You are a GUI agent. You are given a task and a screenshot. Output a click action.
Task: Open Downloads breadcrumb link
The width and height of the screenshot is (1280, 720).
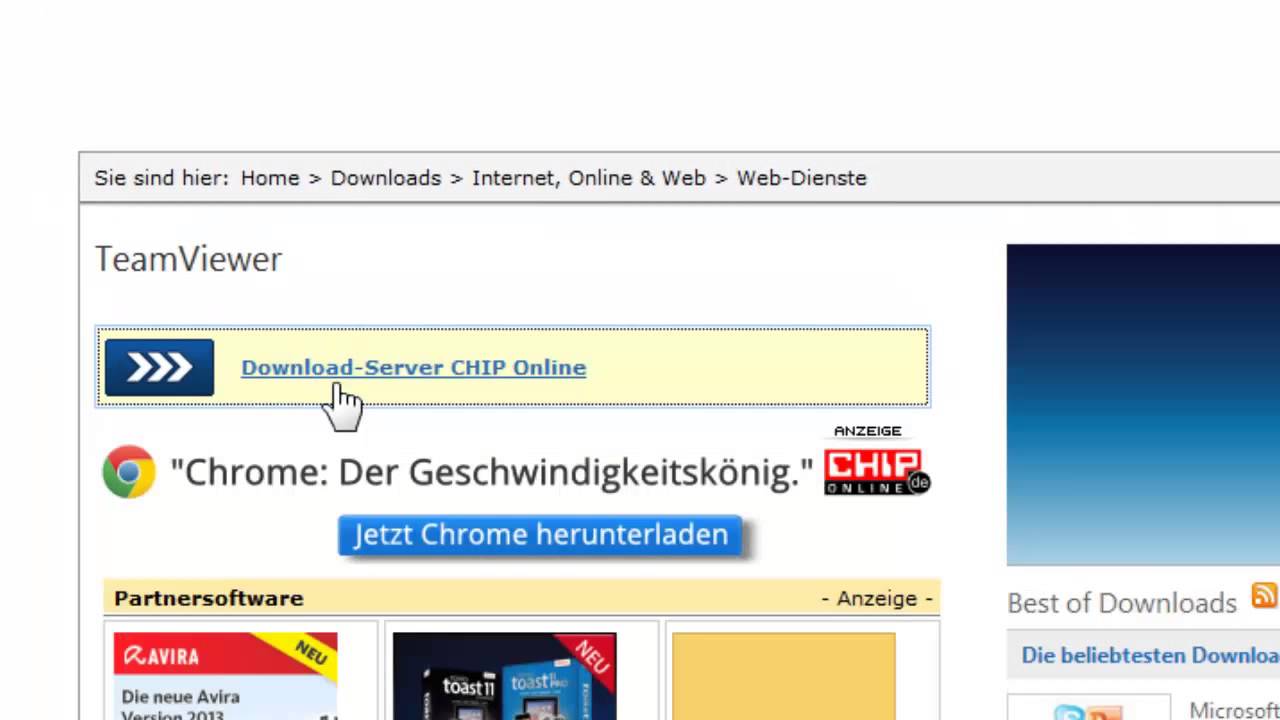click(386, 178)
